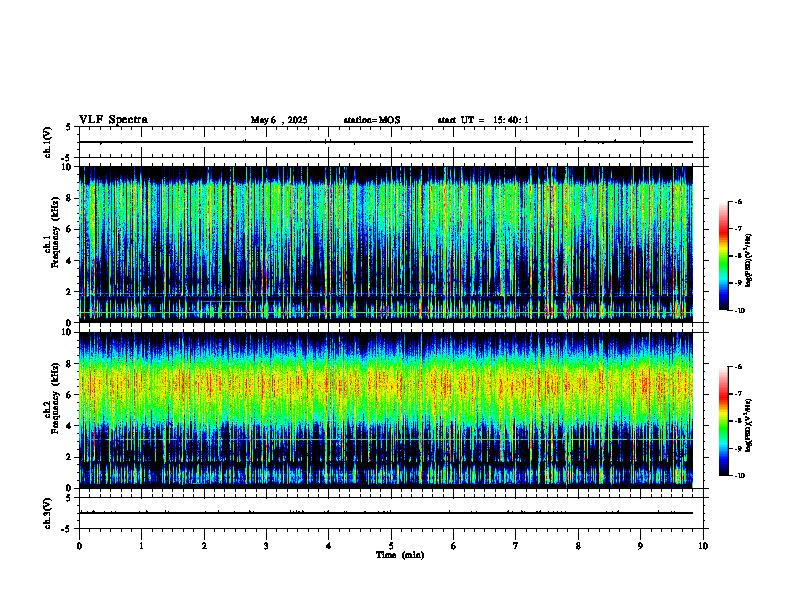Click the time axis tick label "8"

coord(578,546)
